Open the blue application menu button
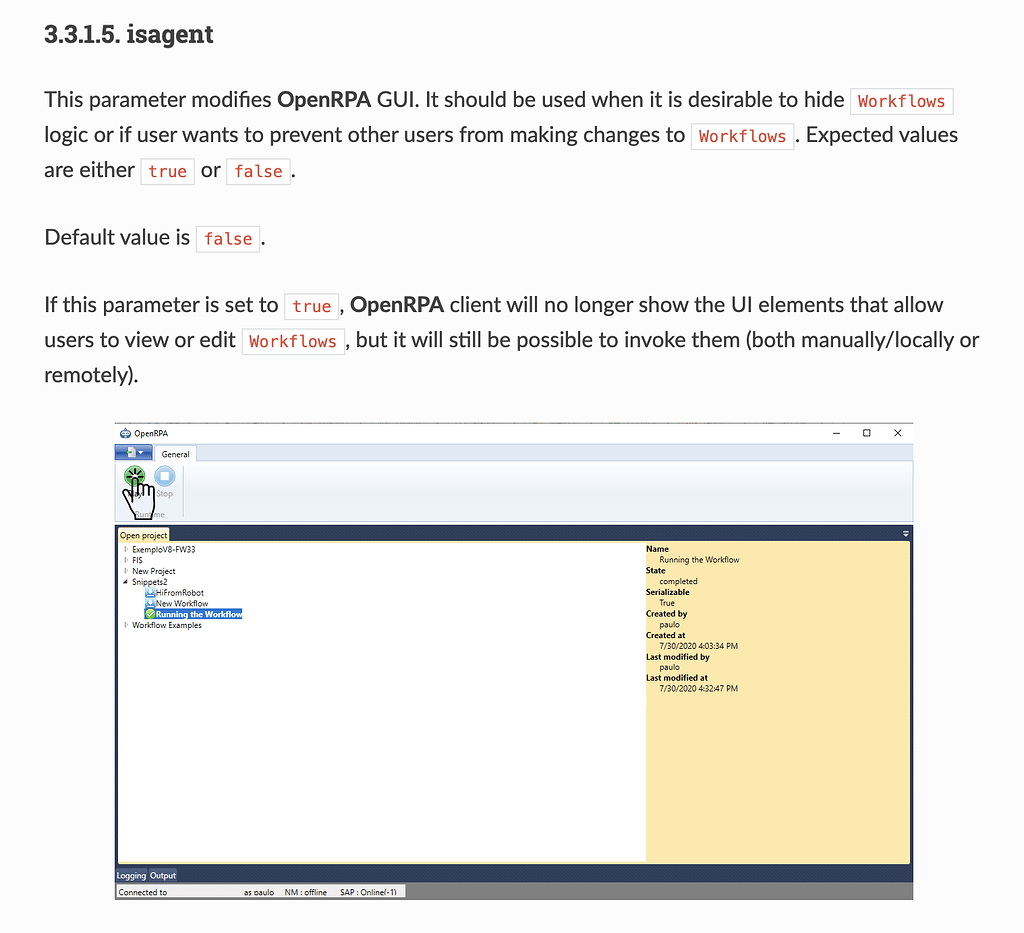Screen dimensions: 1024x933 (x=134, y=452)
